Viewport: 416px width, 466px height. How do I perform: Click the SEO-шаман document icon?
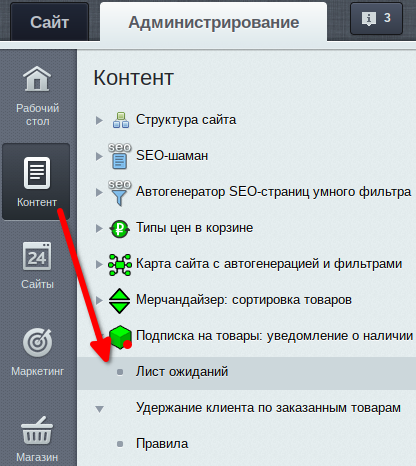pos(120,156)
